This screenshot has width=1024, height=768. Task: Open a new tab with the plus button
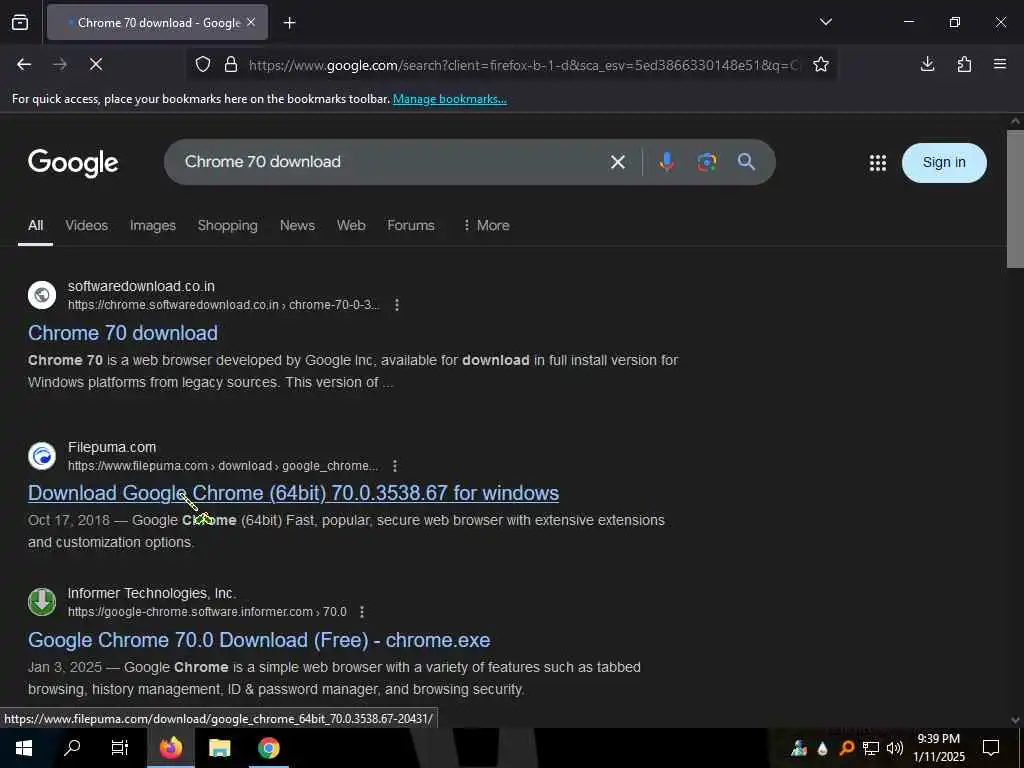(x=289, y=23)
